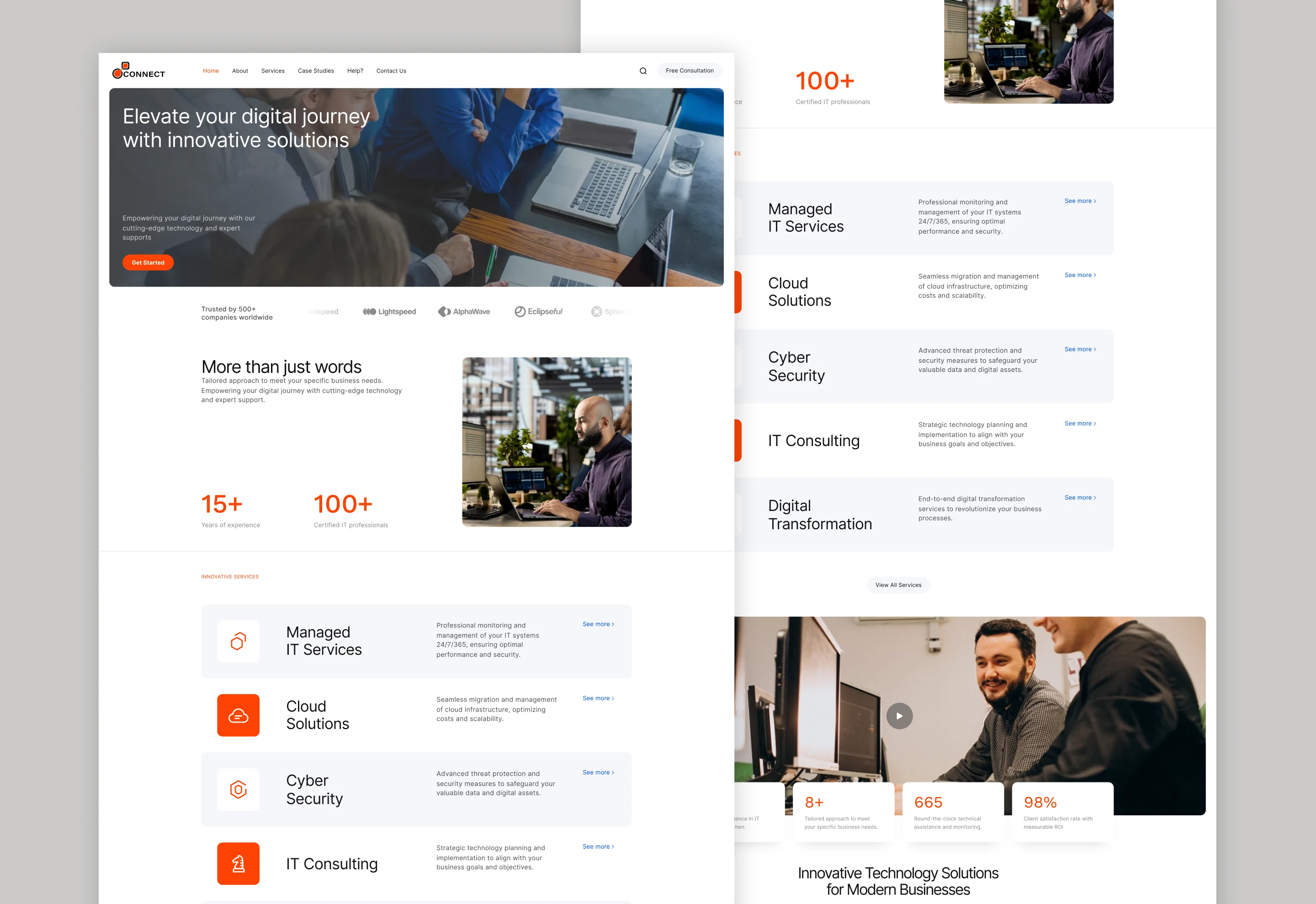Open Case Studies in the navbar
The image size is (1316, 904).
click(x=316, y=71)
